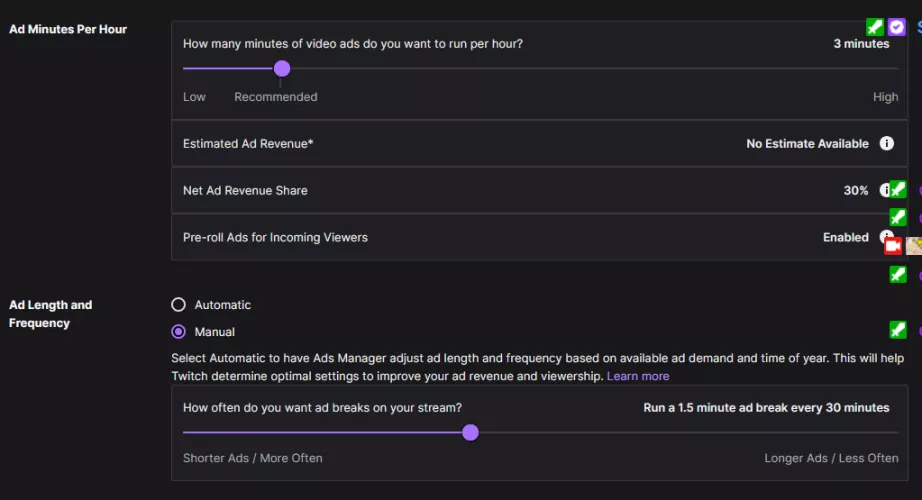
Task: Click the red camera badge icon
Action: (893, 246)
